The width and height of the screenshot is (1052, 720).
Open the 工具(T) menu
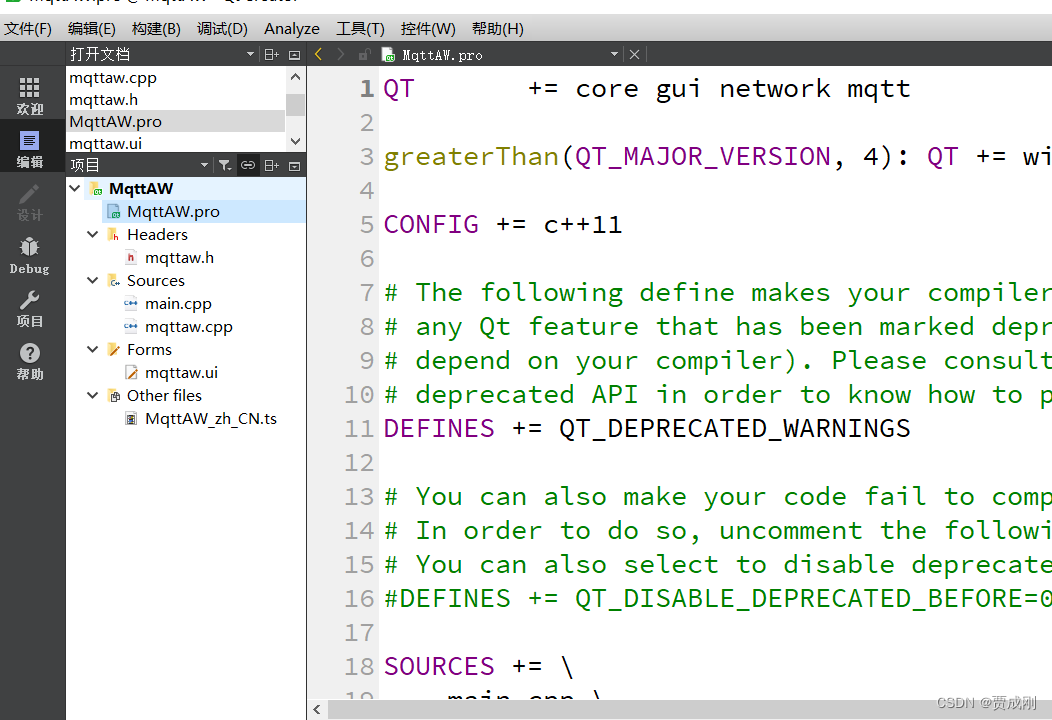360,29
